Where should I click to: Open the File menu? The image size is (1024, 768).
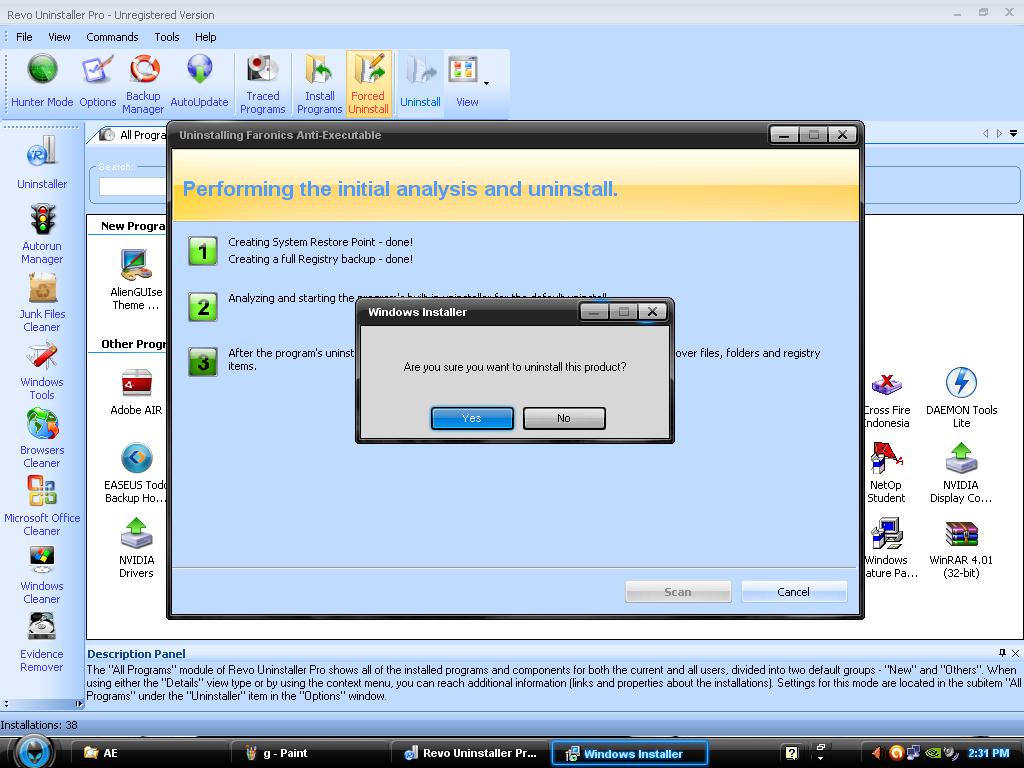(x=24, y=37)
